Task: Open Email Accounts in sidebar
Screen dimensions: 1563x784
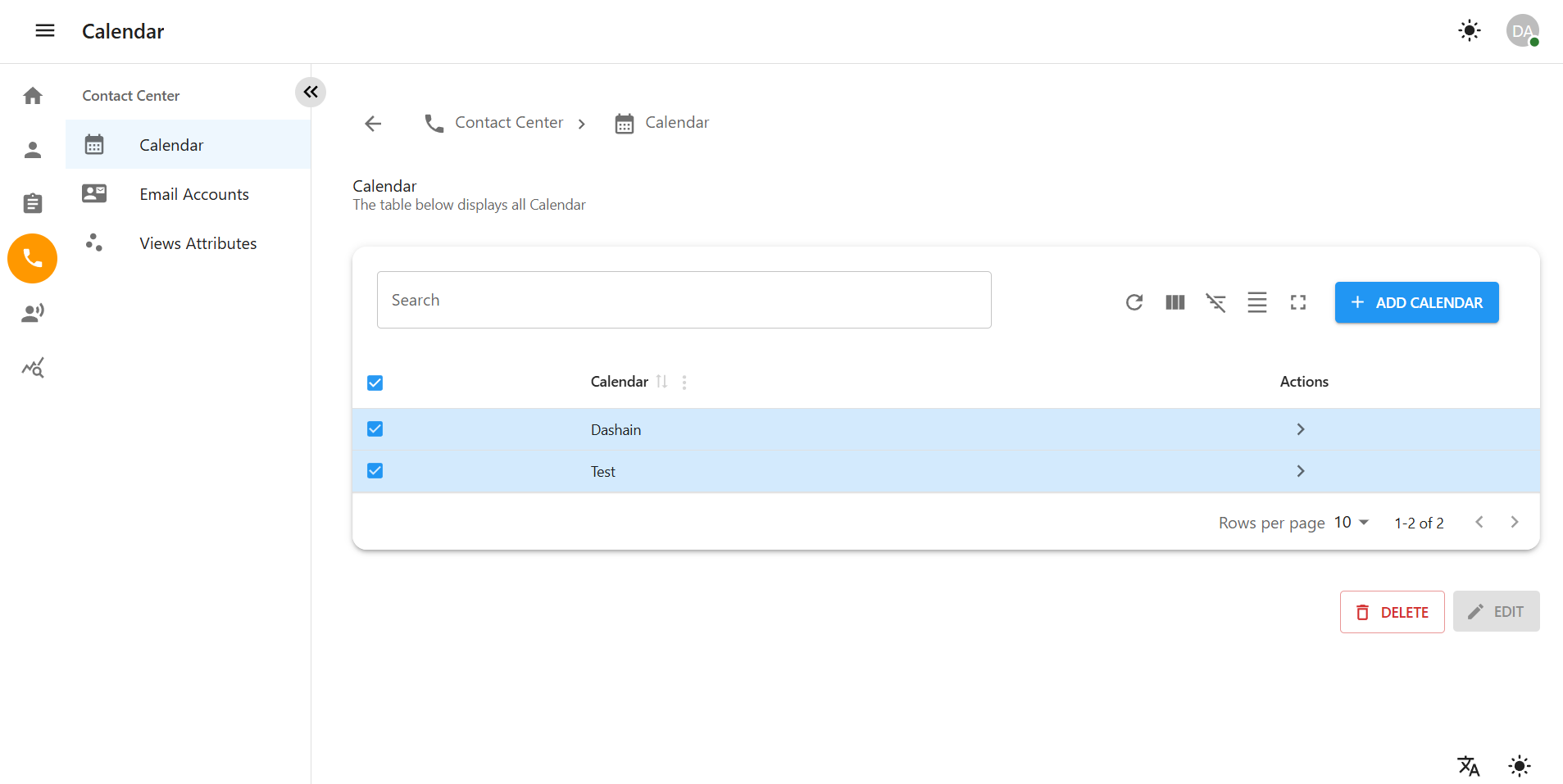Action: [193, 194]
